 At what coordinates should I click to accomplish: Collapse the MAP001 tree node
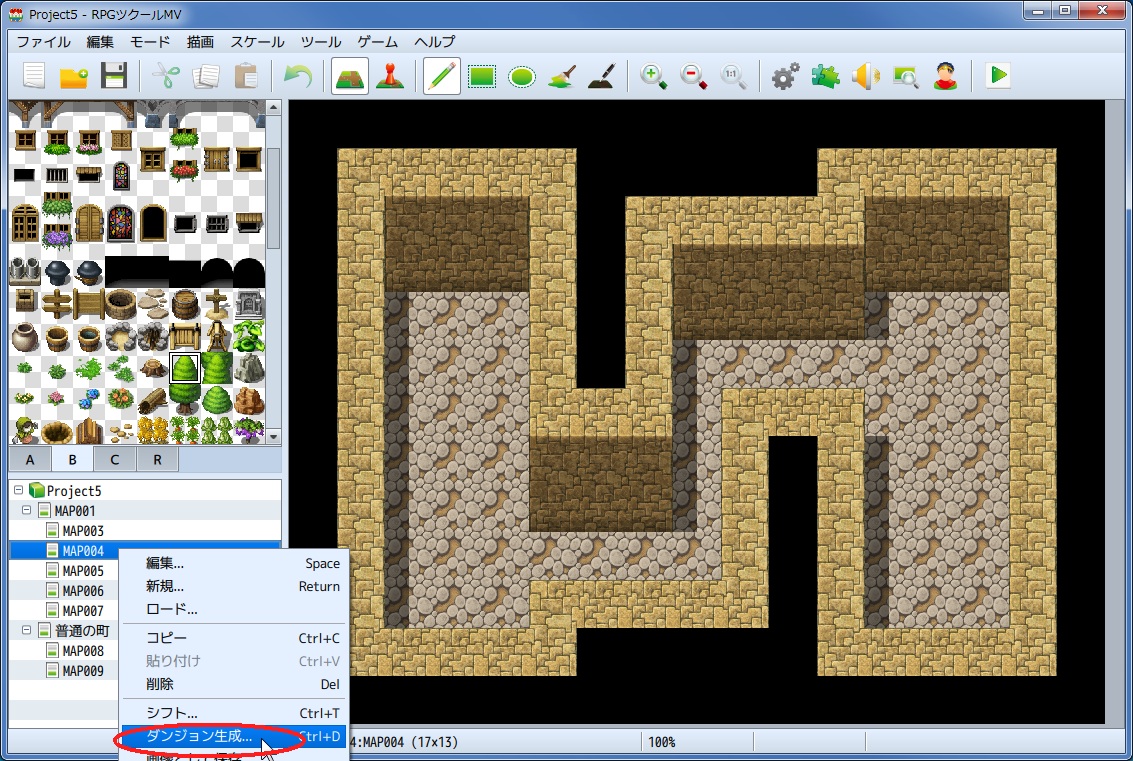click(27, 511)
